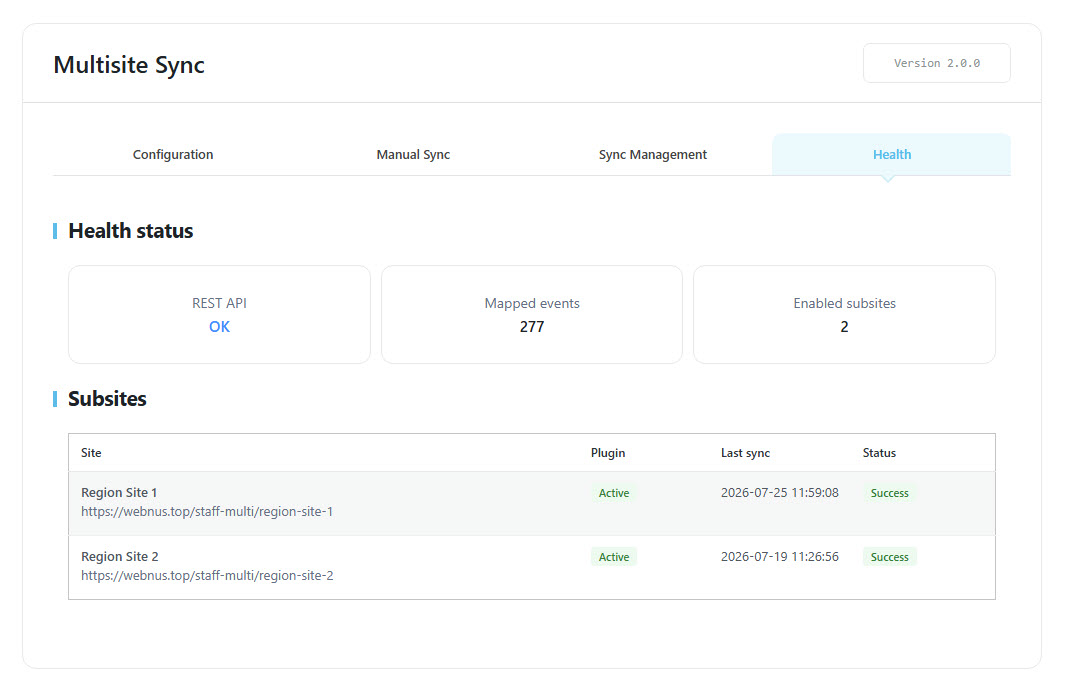Image resolution: width=1066 pixels, height=694 pixels.
Task: Click Active badge for Region Site 1
Action: tap(614, 493)
